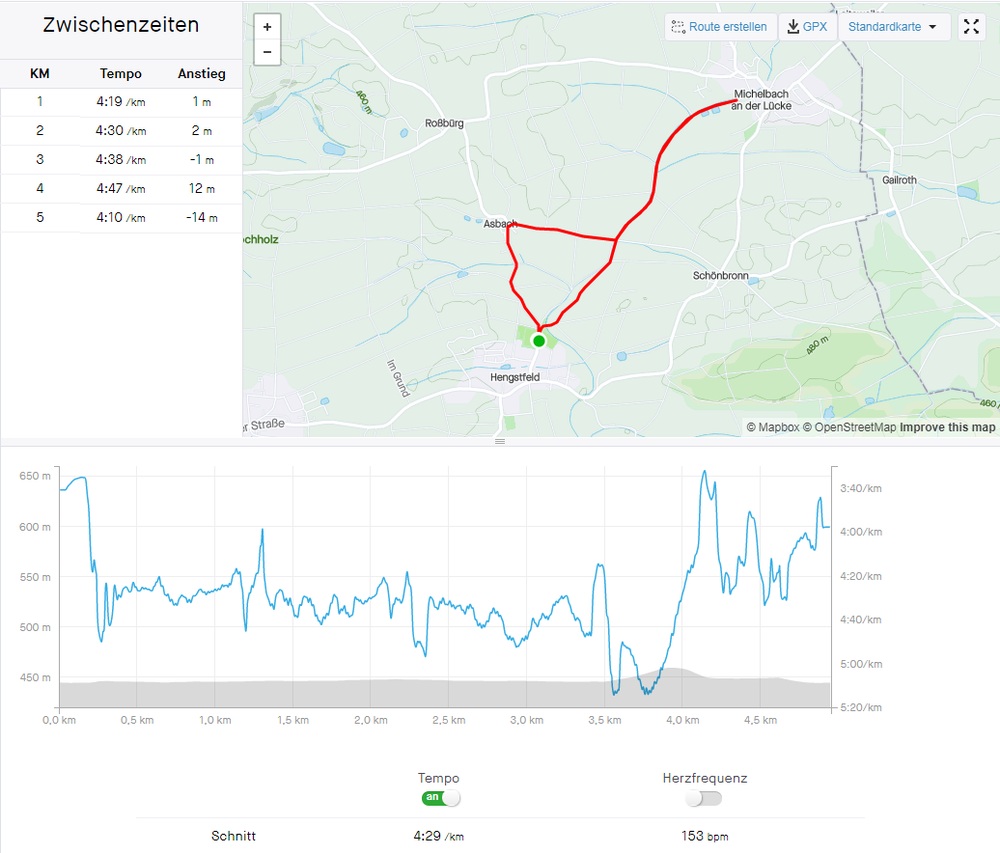Click Route erstellen button
1000x853 pixels.
720,27
